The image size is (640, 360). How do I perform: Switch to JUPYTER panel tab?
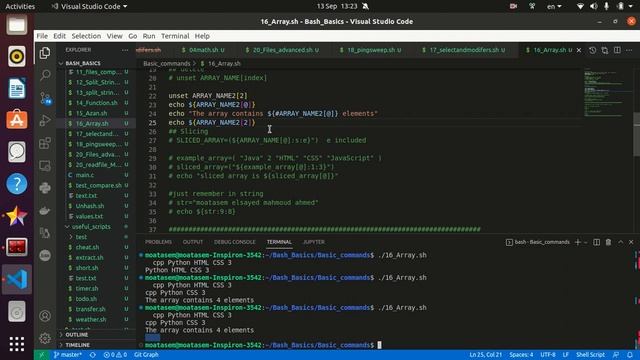tap(313, 242)
